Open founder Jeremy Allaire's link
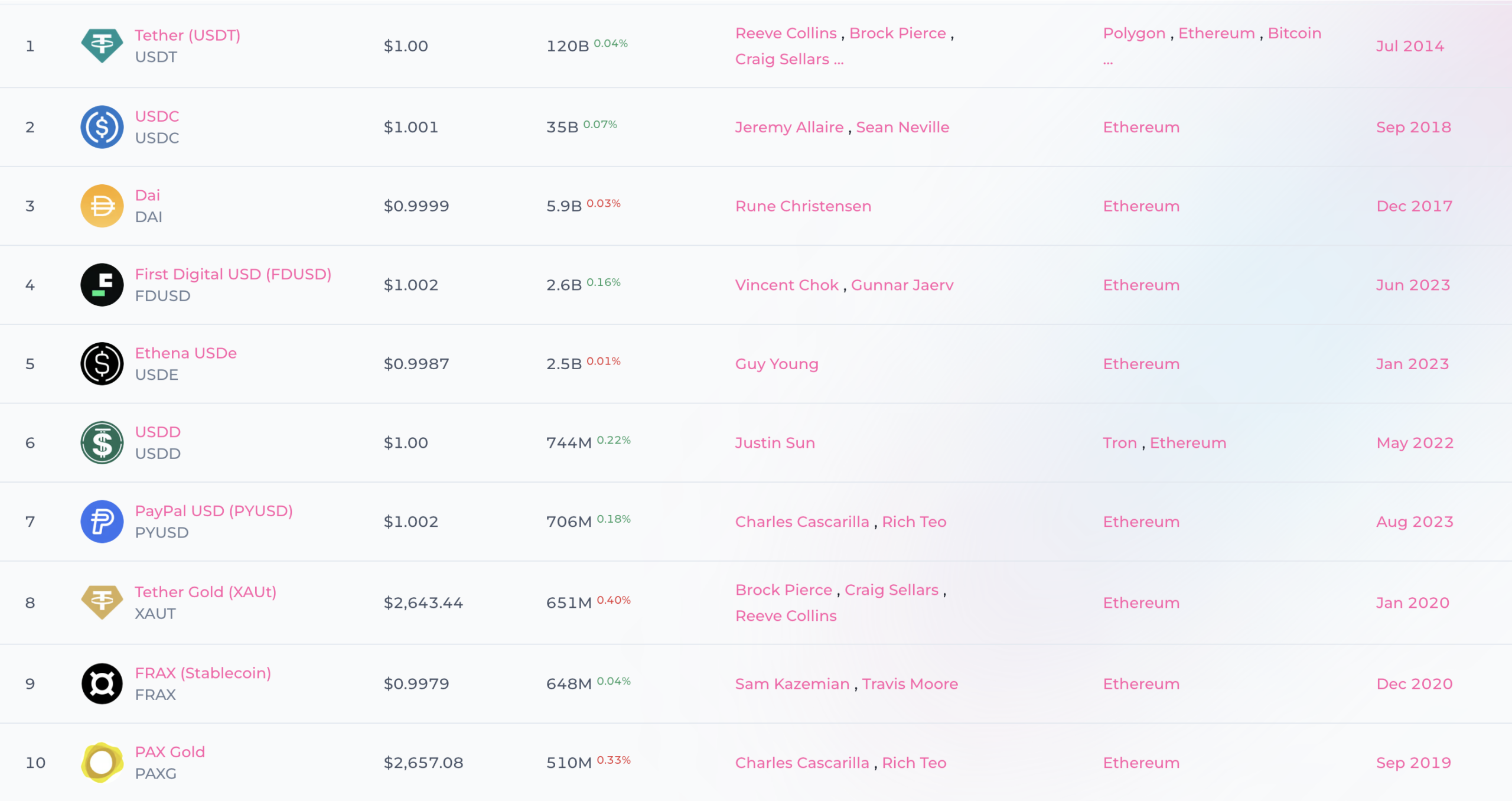This screenshot has height=801, width=1512. [x=789, y=127]
